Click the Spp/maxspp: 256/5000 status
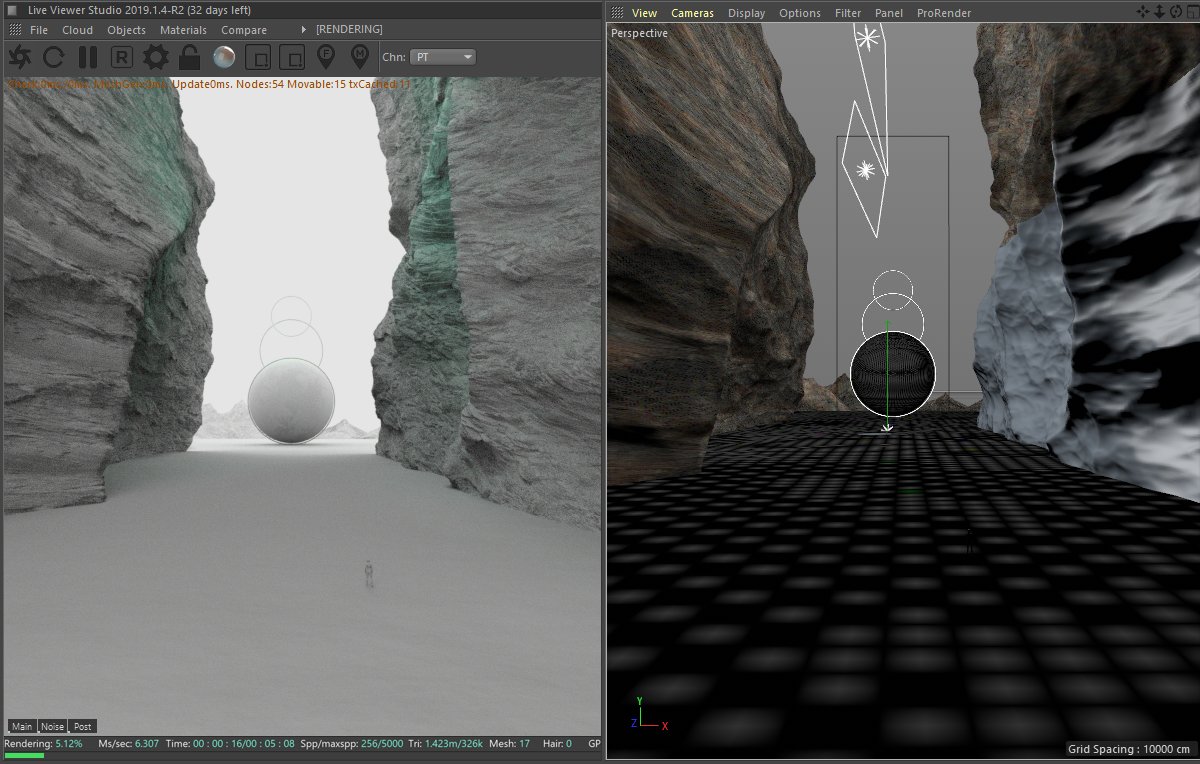The image size is (1200, 764). (353, 744)
